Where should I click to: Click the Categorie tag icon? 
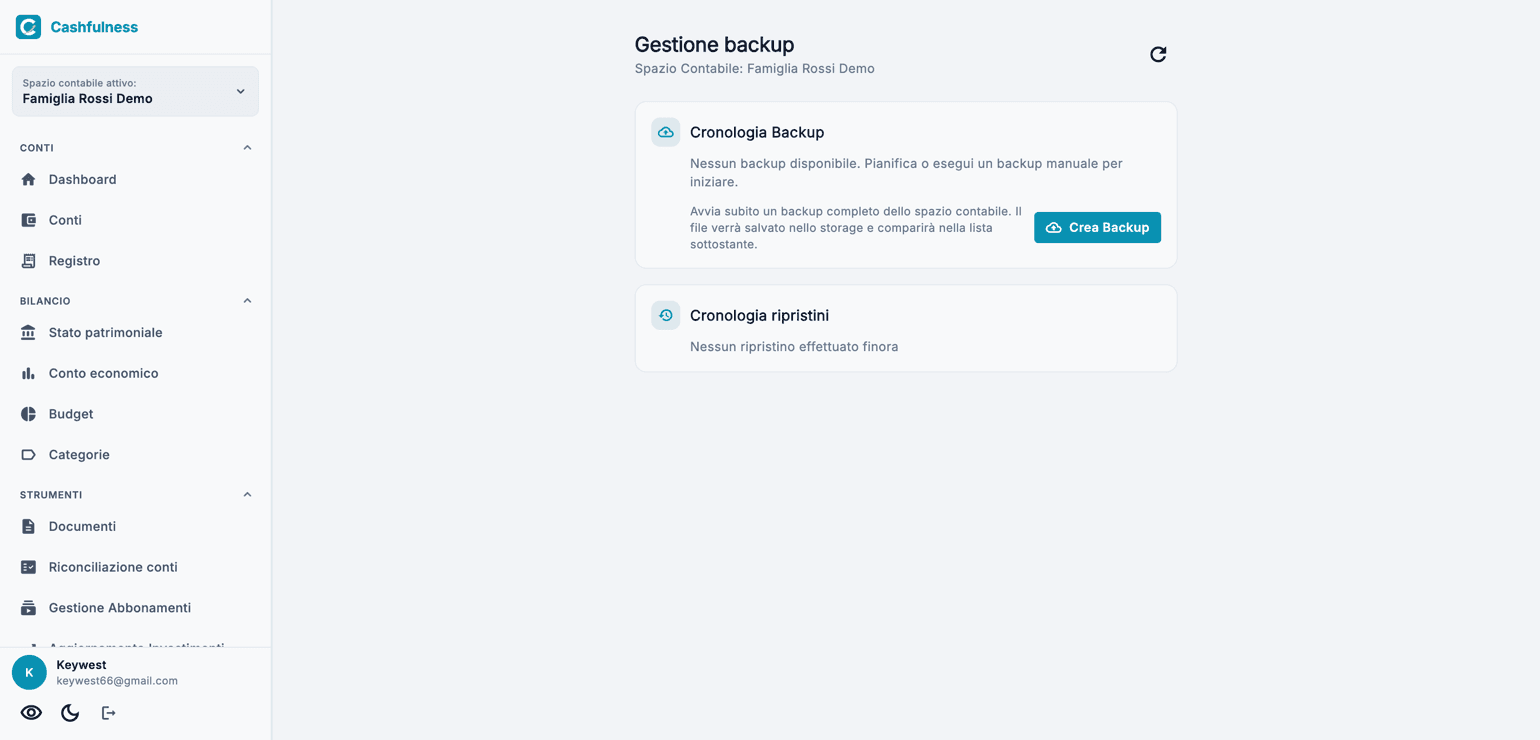[28, 455]
